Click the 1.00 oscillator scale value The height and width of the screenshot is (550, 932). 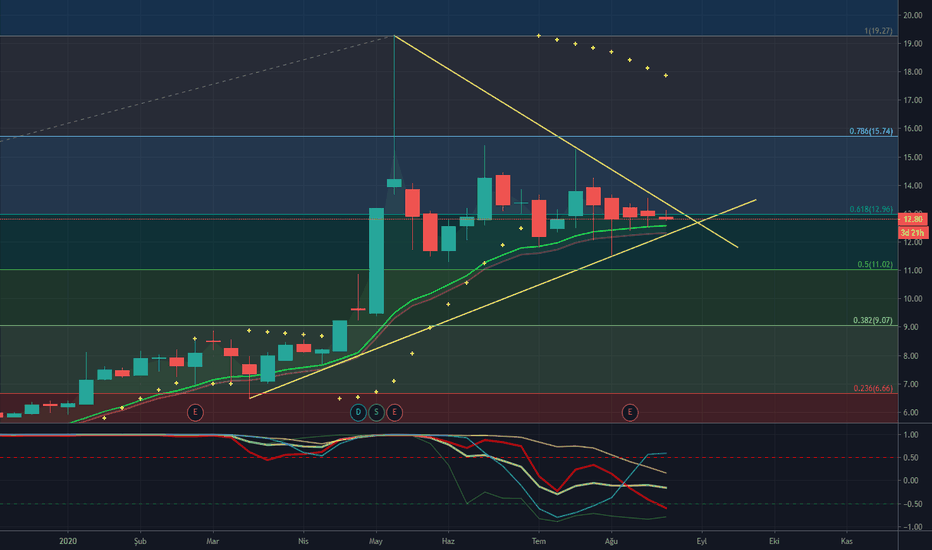[911, 435]
